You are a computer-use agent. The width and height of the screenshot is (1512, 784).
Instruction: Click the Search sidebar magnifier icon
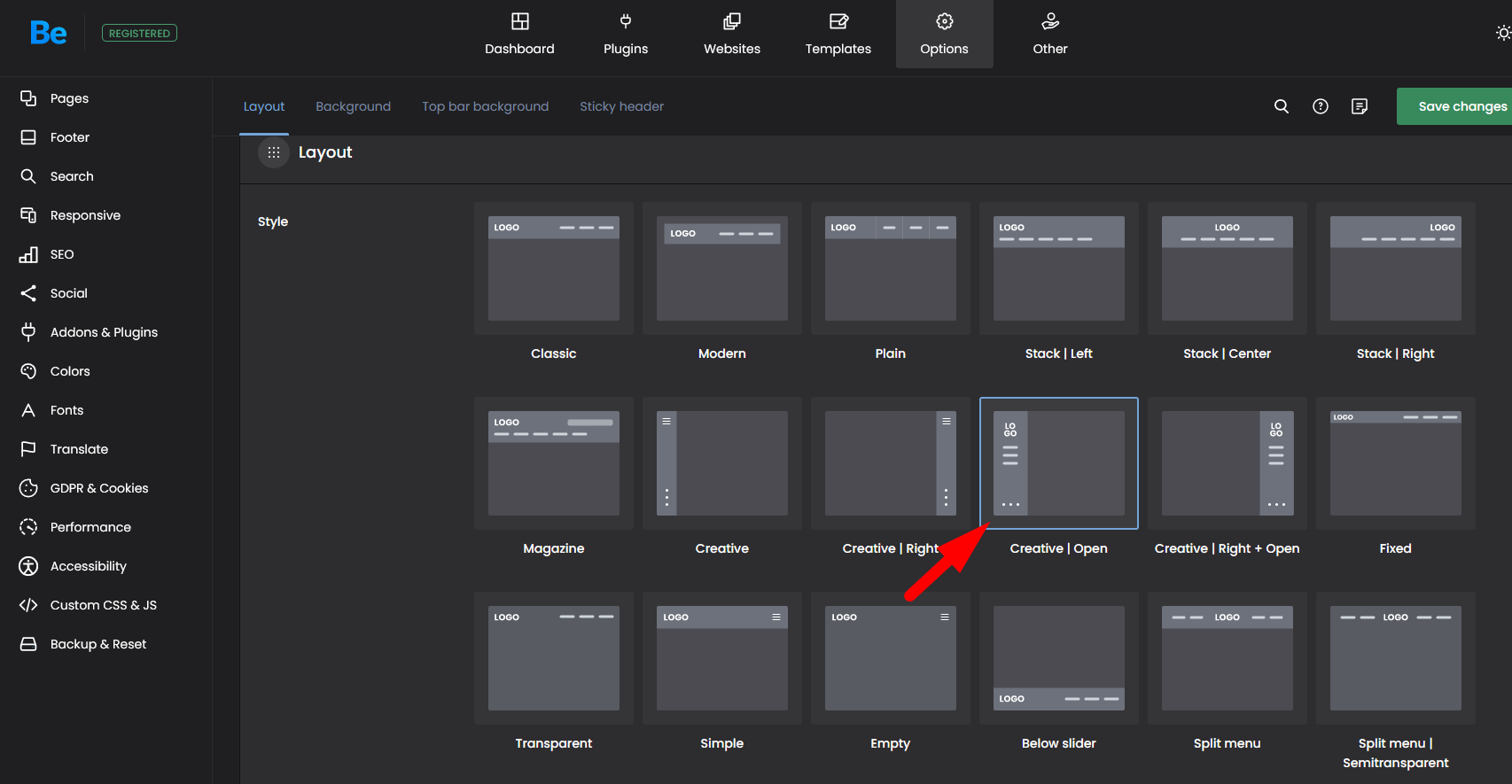[28, 176]
